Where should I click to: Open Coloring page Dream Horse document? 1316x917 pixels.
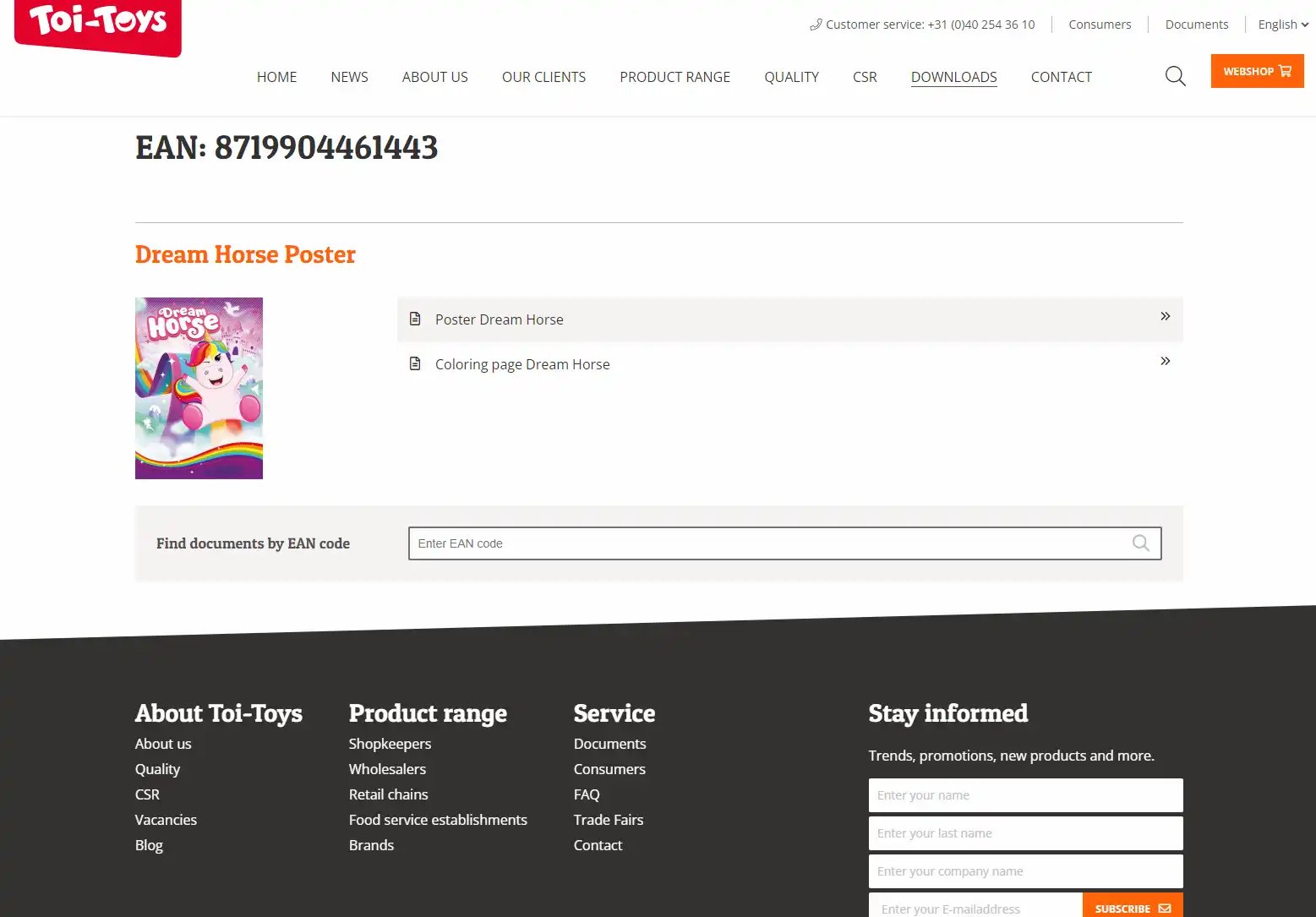coord(789,364)
